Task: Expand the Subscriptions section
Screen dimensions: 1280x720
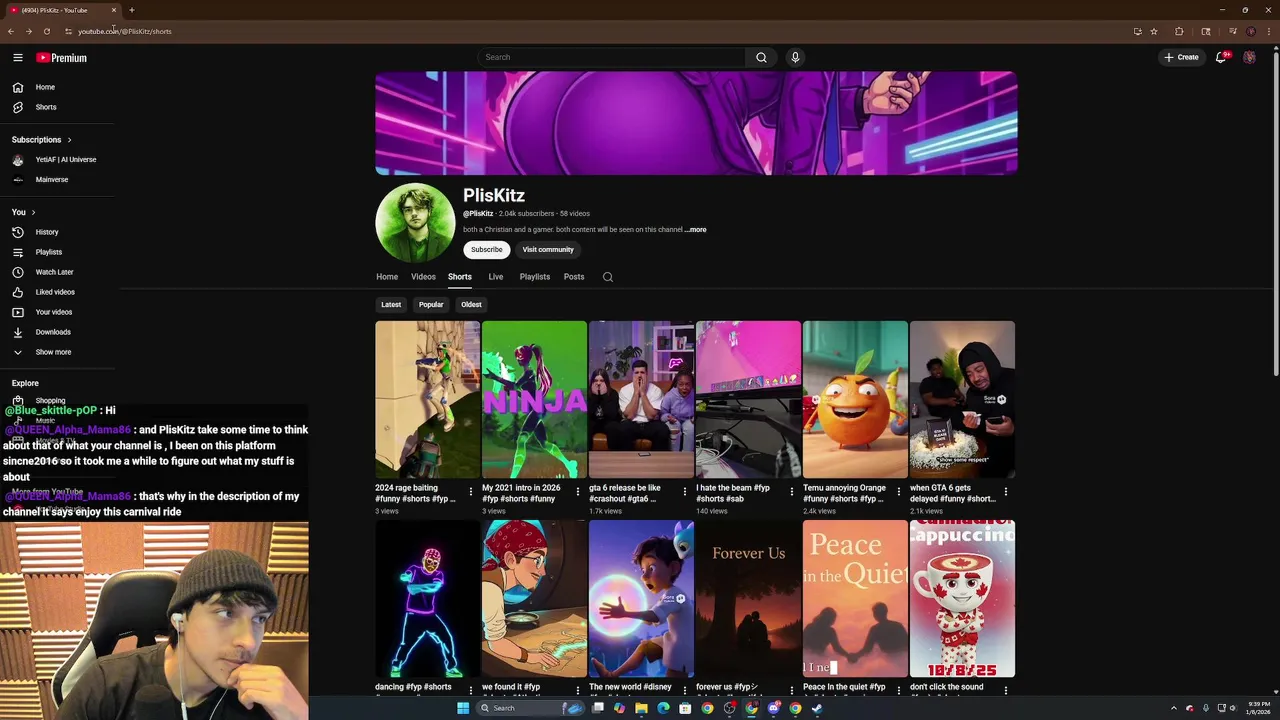Action: pyautogui.click(x=41, y=140)
